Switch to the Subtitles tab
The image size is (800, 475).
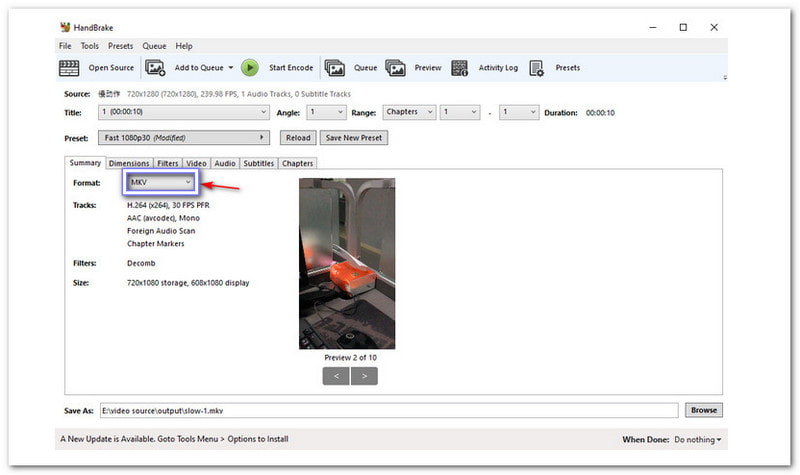[258, 163]
